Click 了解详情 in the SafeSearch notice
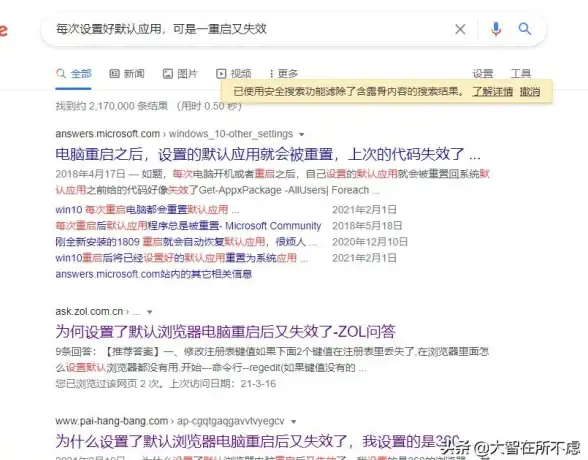Image resolution: width=588 pixels, height=460 pixels. 492,91
